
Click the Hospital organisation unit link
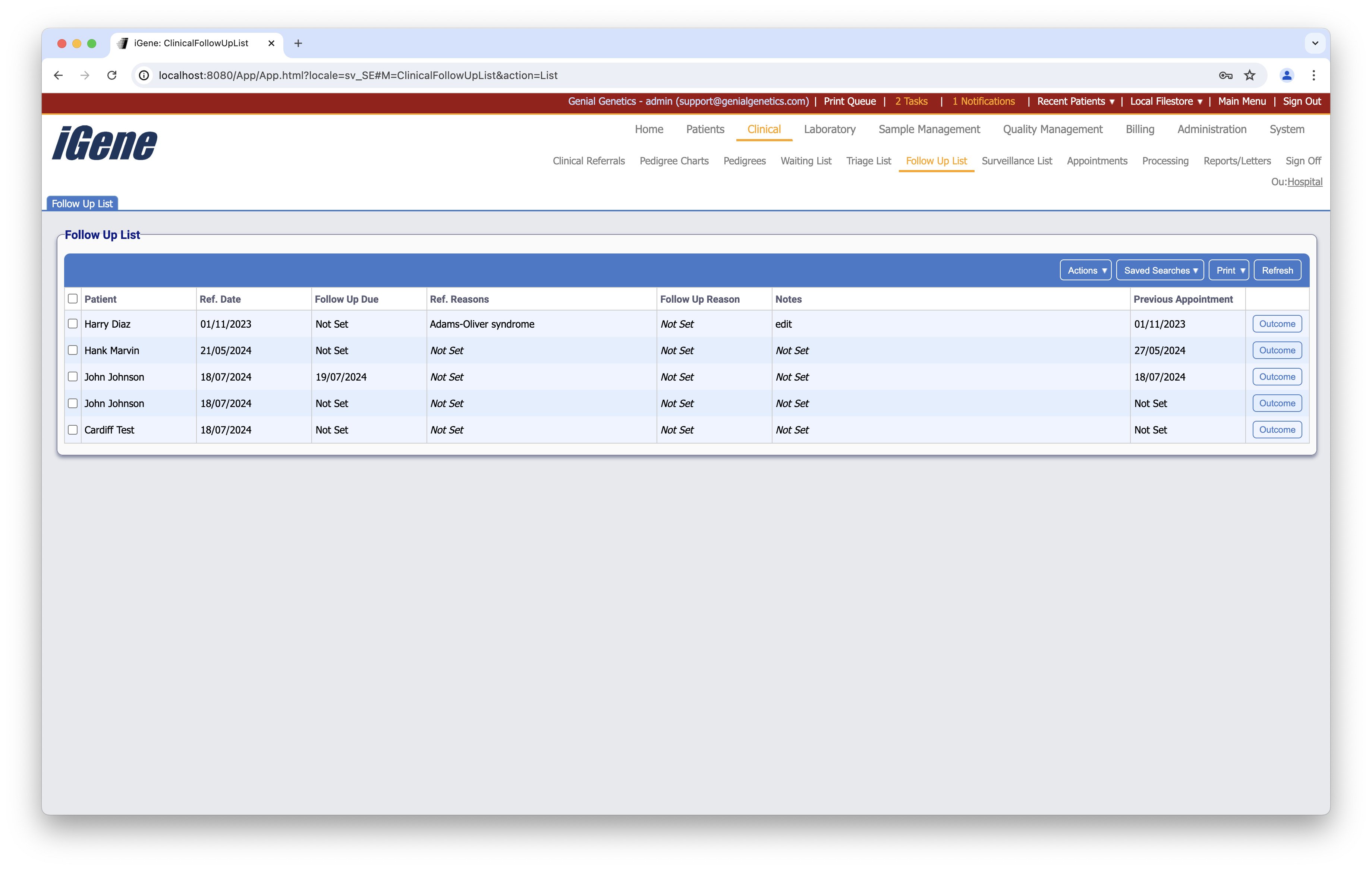(x=1304, y=182)
